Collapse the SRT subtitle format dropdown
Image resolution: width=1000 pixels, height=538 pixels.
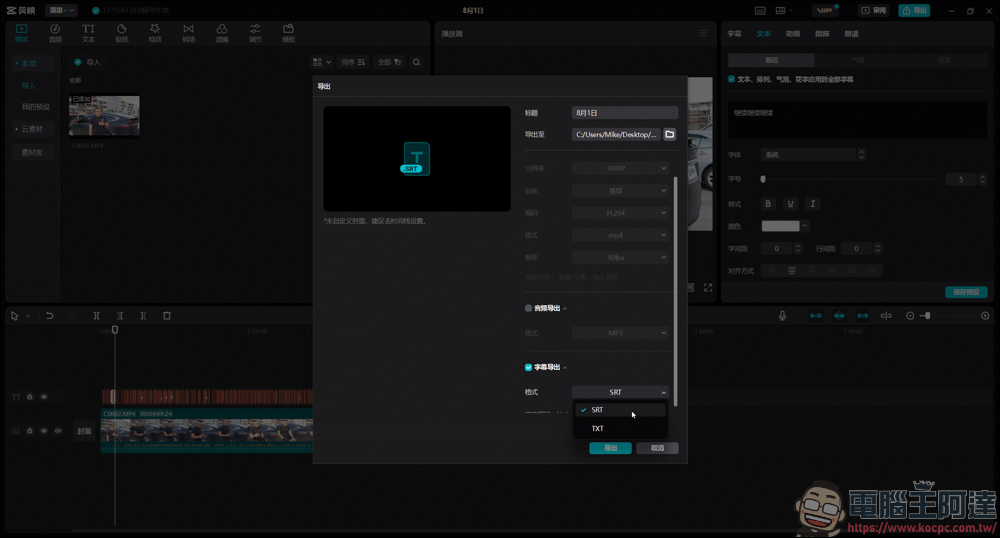pyautogui.click(x=620, y=392)
